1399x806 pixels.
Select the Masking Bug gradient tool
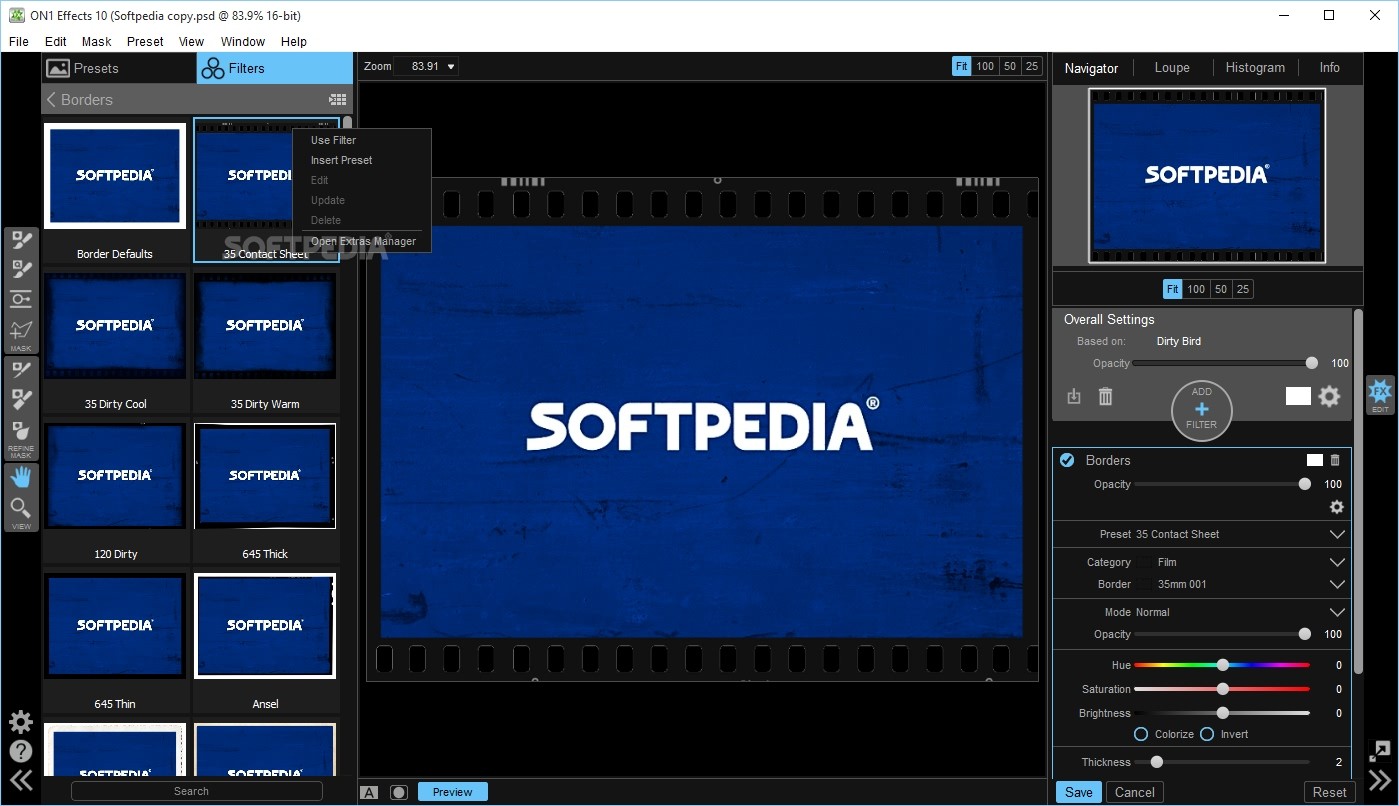(x=21, y=299)
